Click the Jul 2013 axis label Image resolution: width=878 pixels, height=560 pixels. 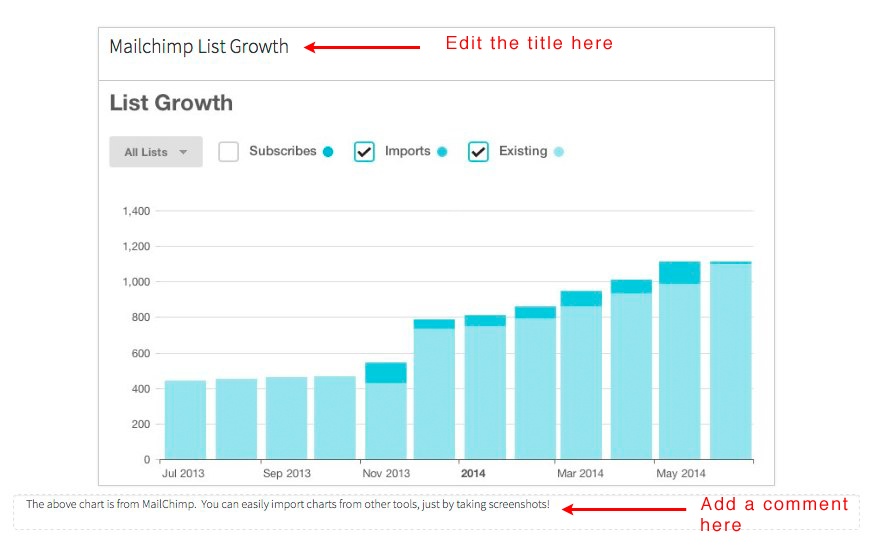click(x=183, y=473)
